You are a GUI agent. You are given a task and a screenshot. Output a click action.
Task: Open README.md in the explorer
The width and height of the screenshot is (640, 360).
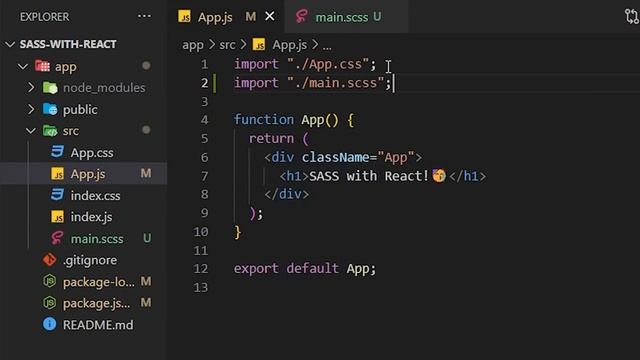click(98, 325)
